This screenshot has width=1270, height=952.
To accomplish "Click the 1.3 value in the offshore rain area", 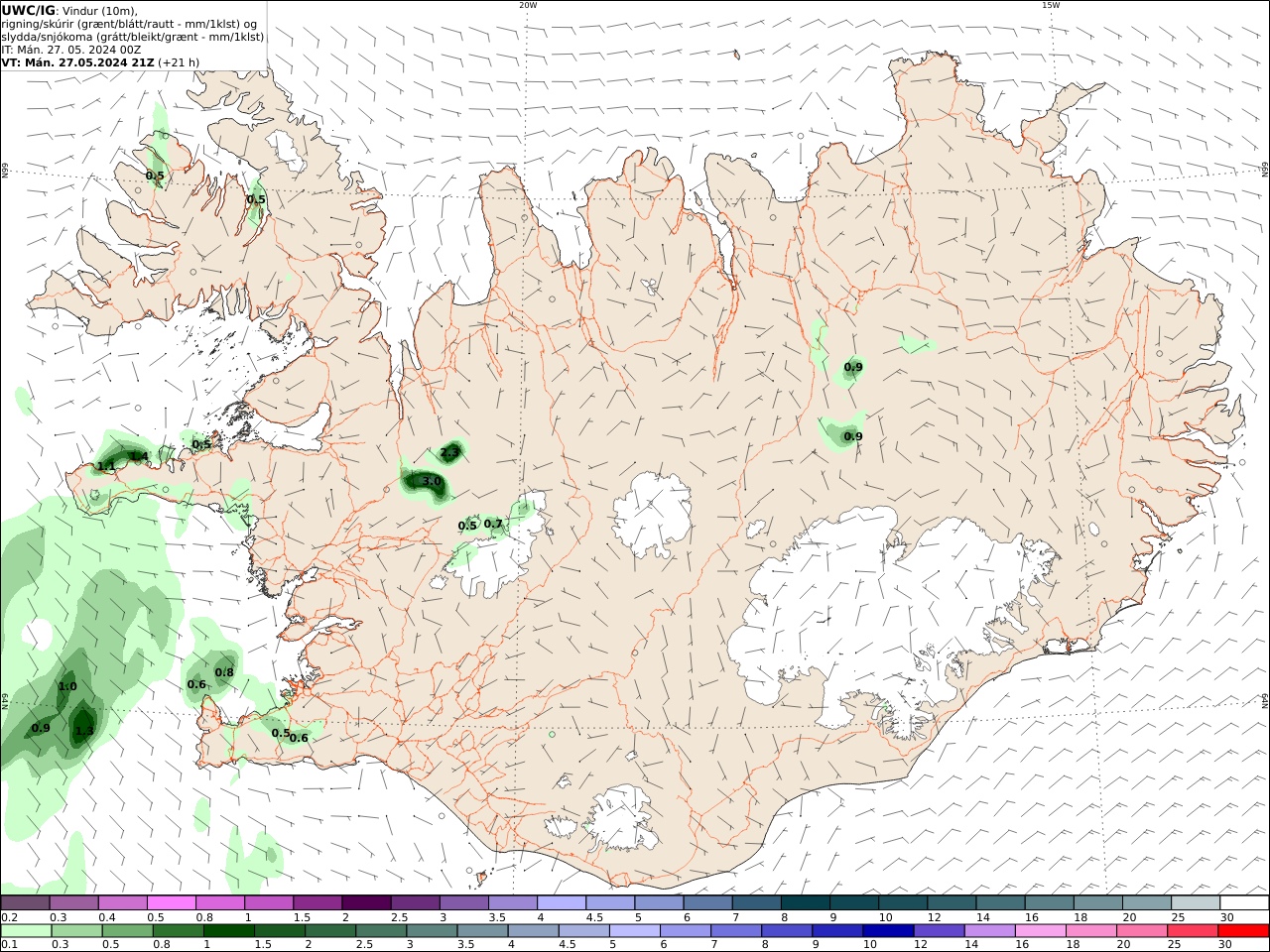I will pyautogui.click(x=84, y=731).
